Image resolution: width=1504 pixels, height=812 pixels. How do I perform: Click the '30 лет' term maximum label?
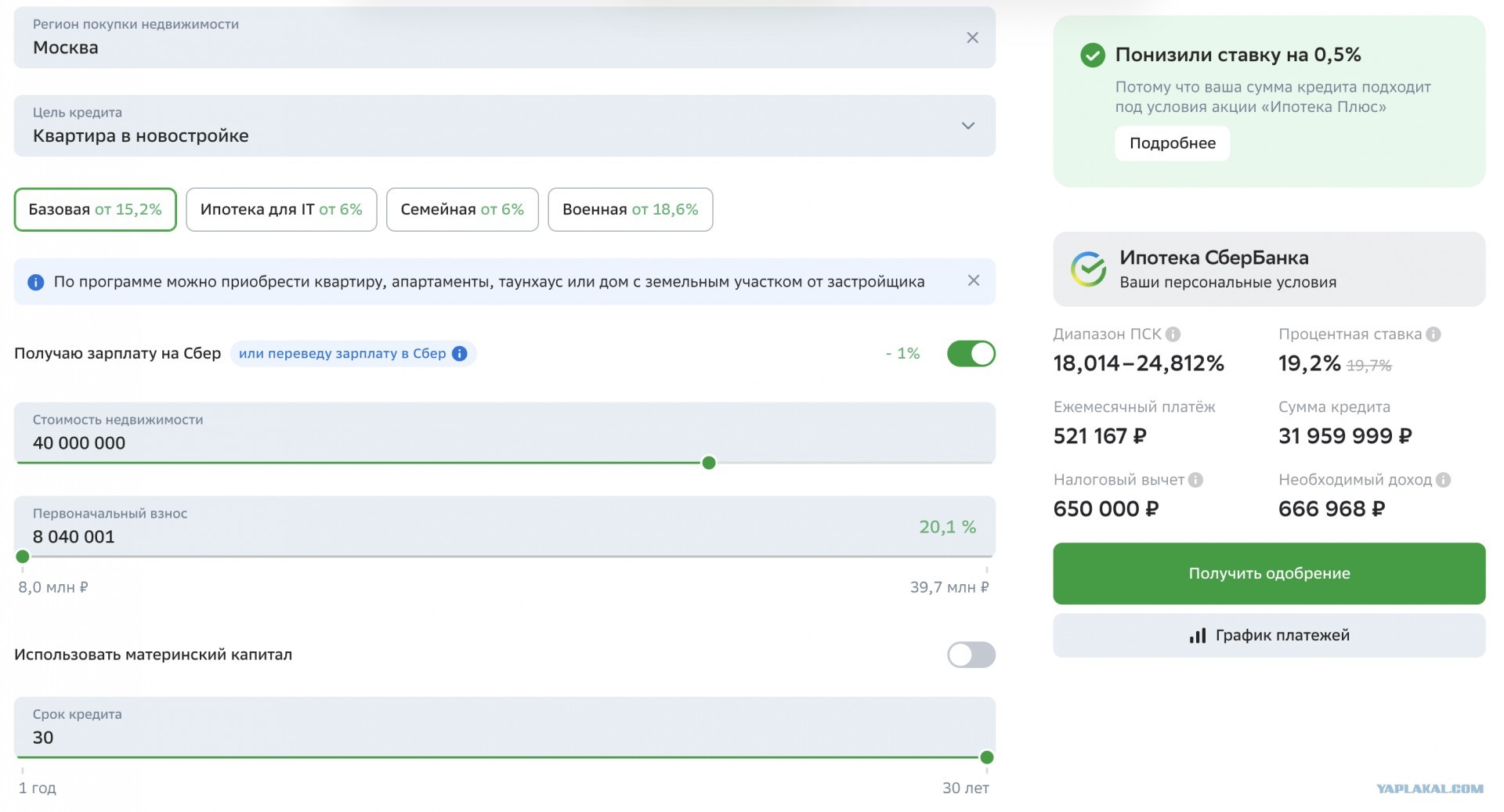click(966, 789)
